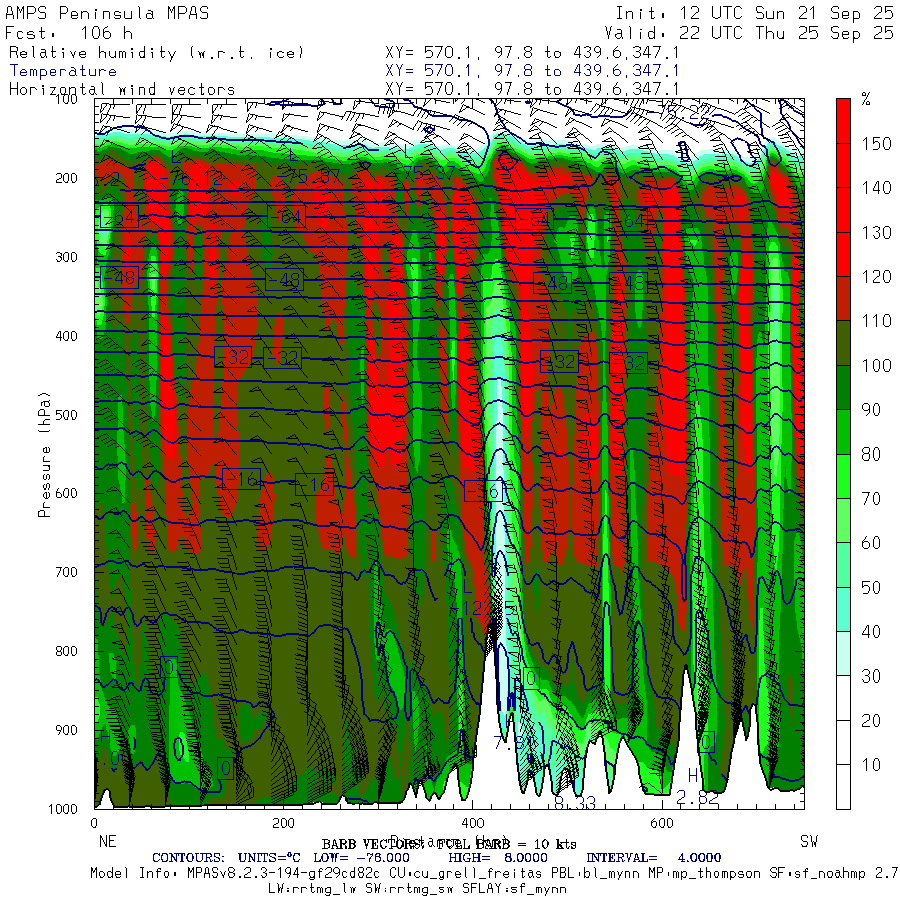Click the 'Horizontal wind vectors' field label
The height and width of the screenshot is (900, 900).
[x=122, y=90]
